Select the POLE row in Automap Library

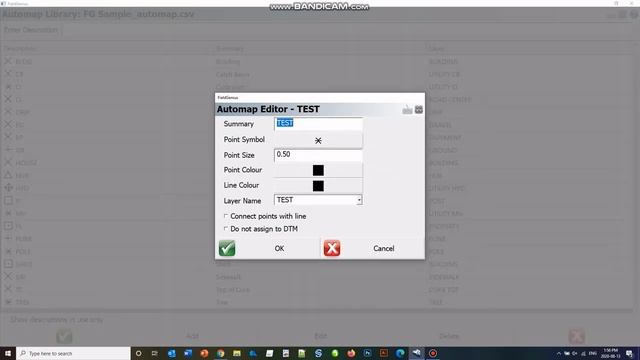click(318, 251)
